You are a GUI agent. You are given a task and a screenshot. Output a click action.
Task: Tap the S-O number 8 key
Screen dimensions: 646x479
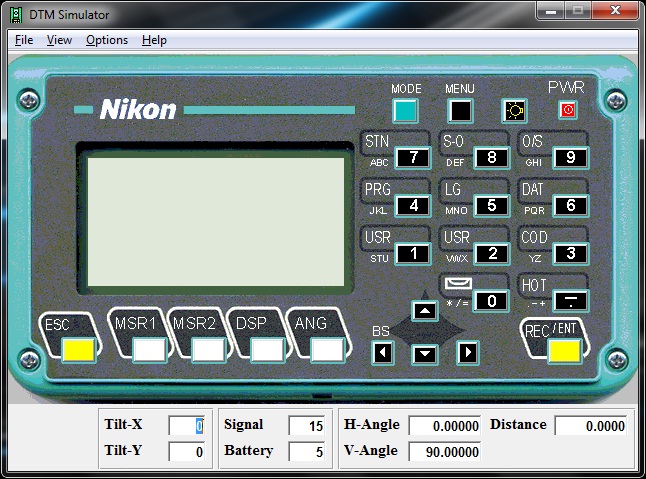492,158
